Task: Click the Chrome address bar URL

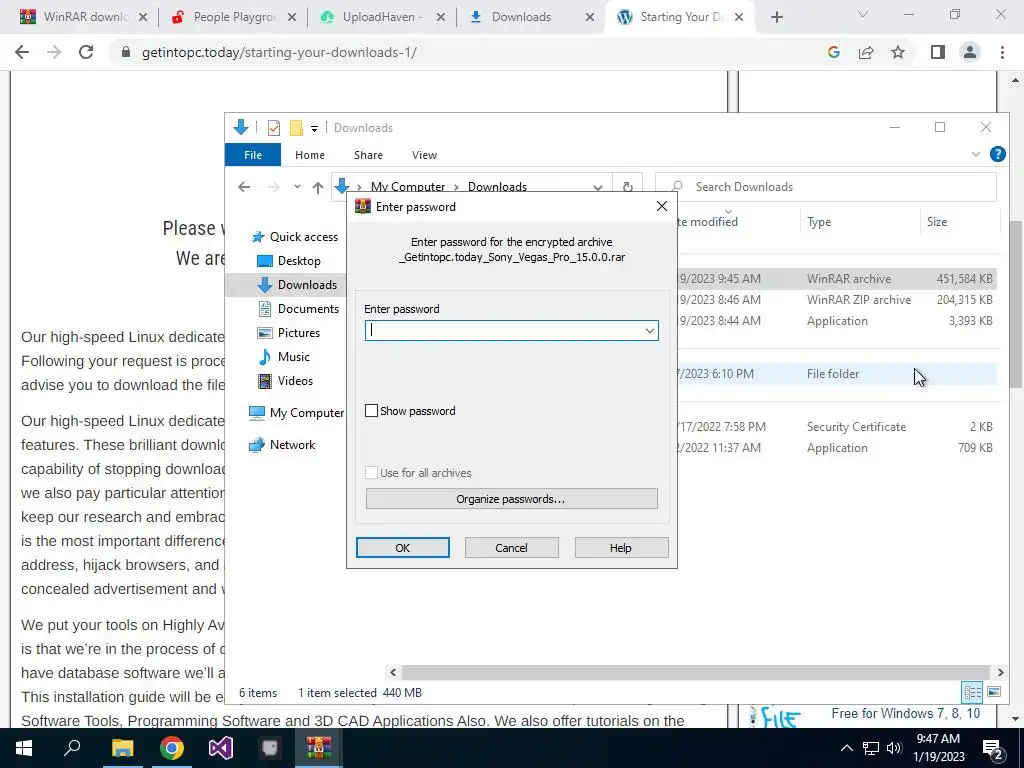Action: pyautogui.click(x=279, y=52)
